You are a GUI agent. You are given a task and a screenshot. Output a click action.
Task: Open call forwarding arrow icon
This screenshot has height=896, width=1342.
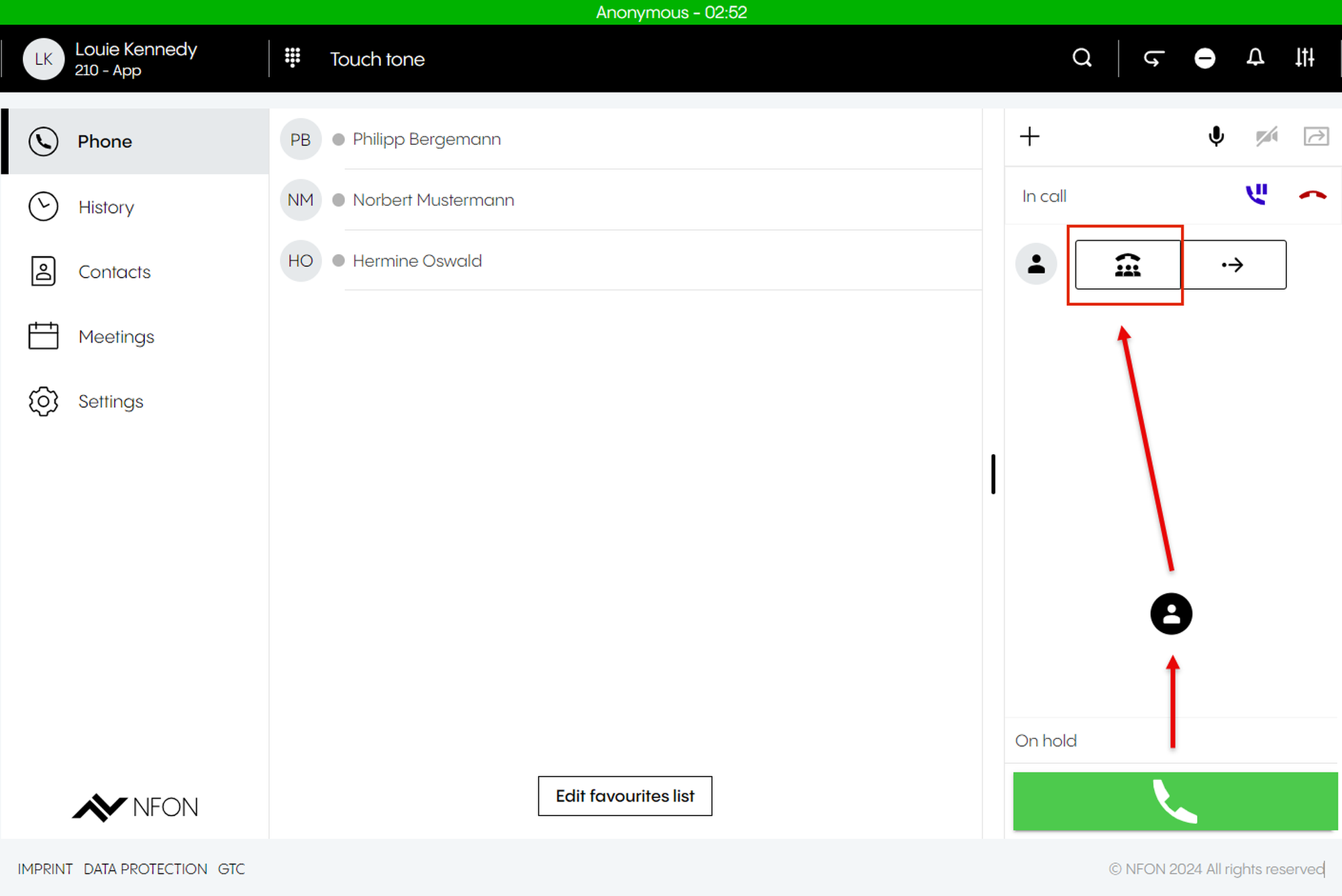point(1153,58)
